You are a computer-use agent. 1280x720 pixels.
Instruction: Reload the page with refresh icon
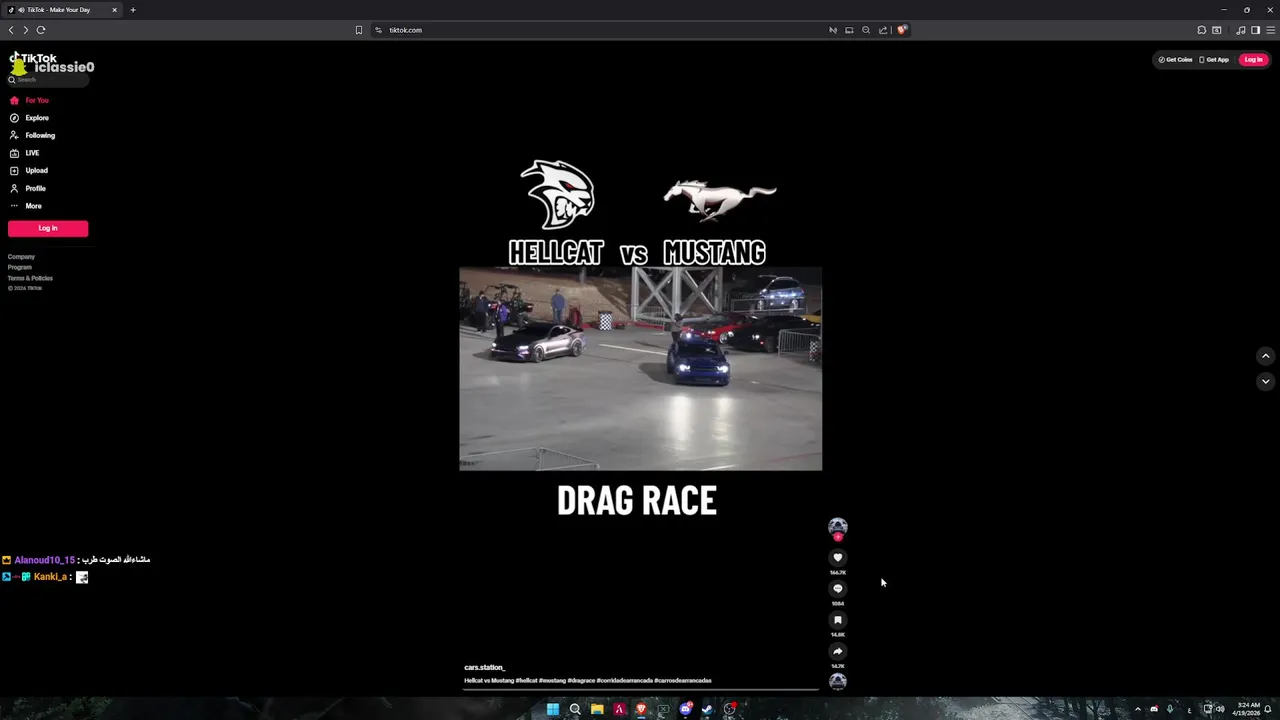coord(41,30)
